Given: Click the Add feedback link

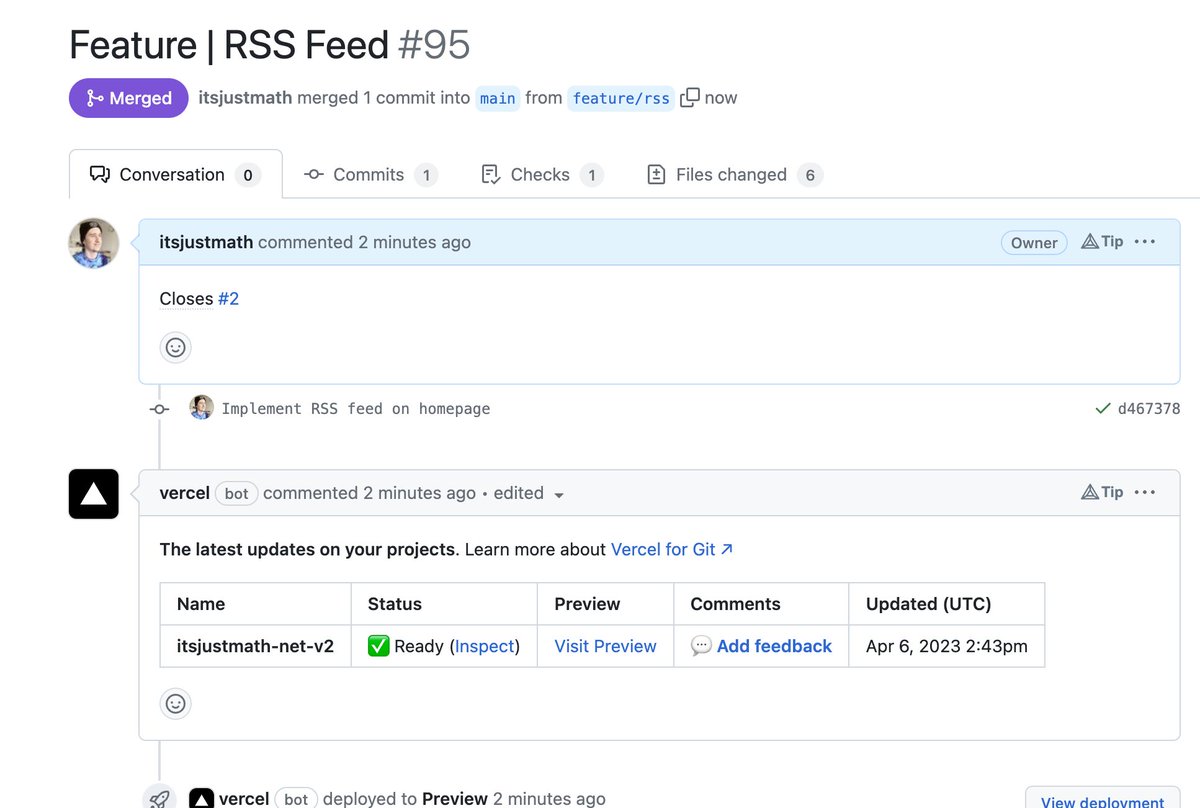Looking at the screenshot, I should (x=774, y=646).
